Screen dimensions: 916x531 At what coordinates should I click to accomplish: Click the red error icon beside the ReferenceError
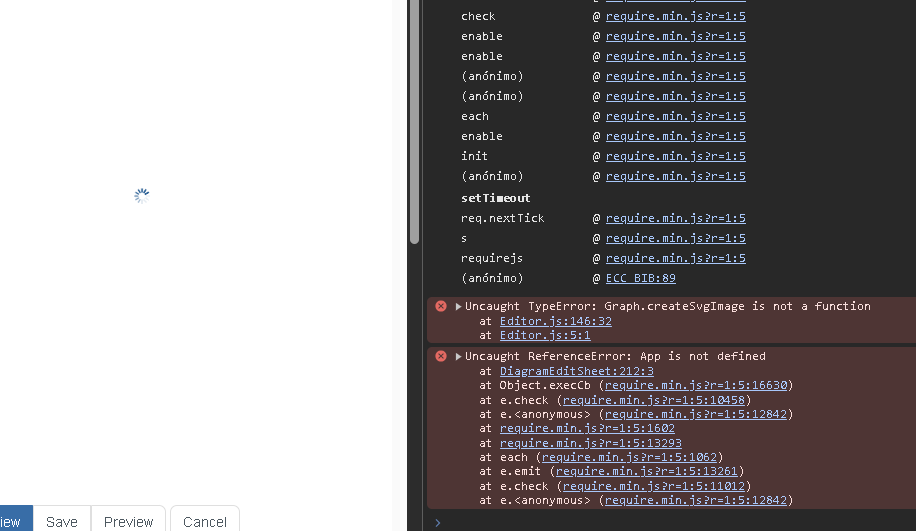click(x=440, y=356)
